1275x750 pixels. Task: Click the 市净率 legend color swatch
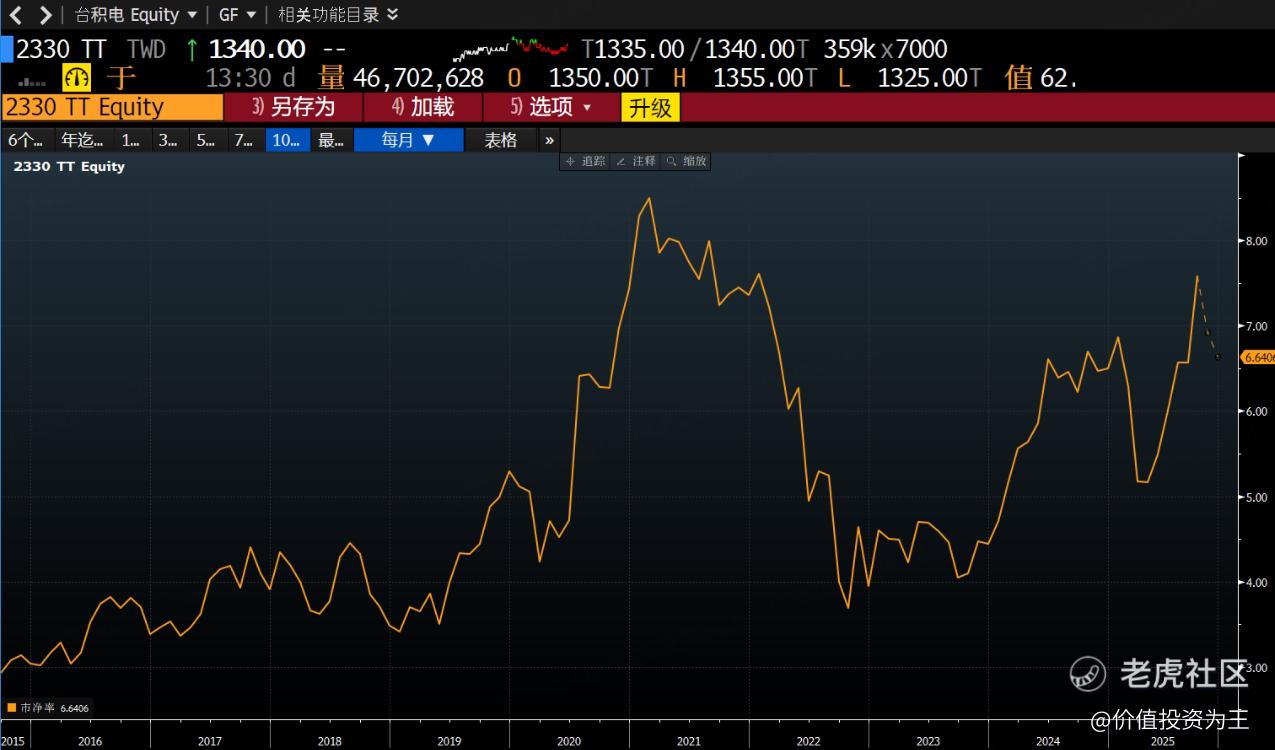point(12,708)
